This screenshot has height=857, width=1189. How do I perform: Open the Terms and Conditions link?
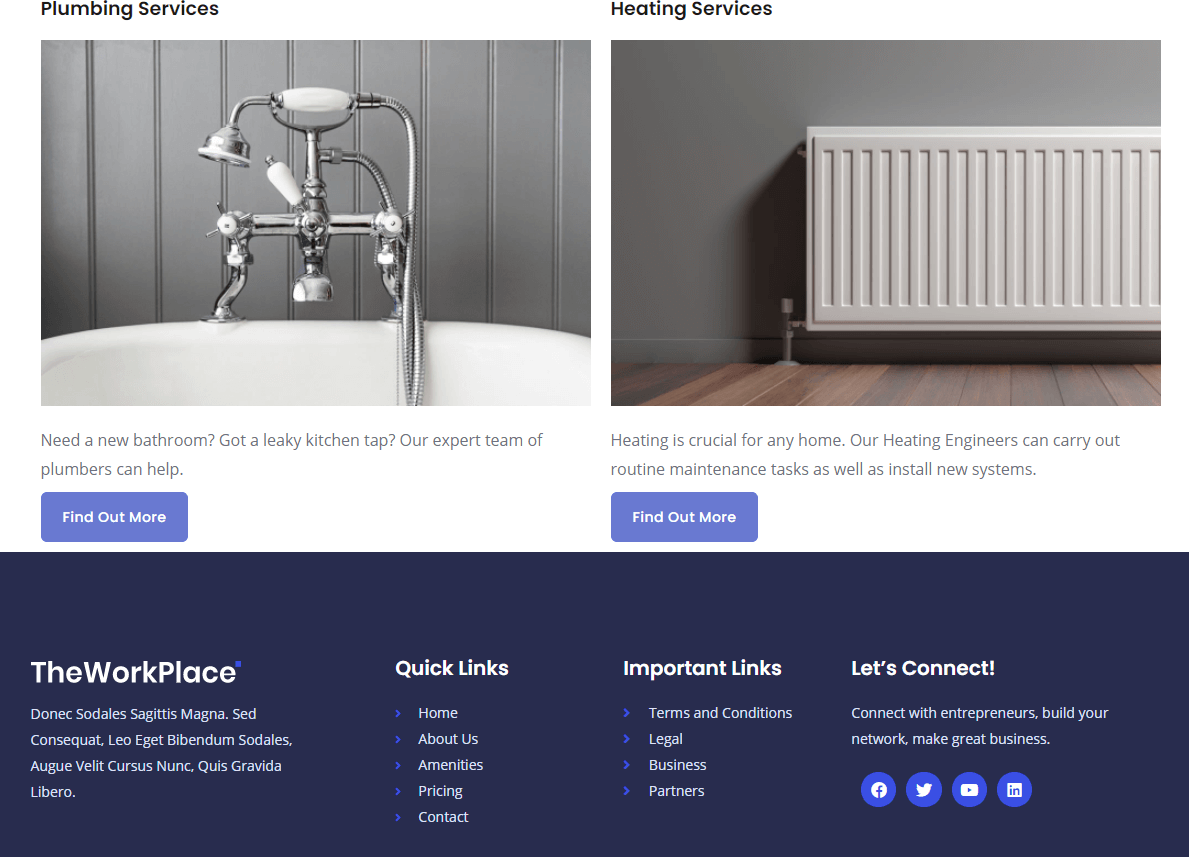click(x=720, y=713)
